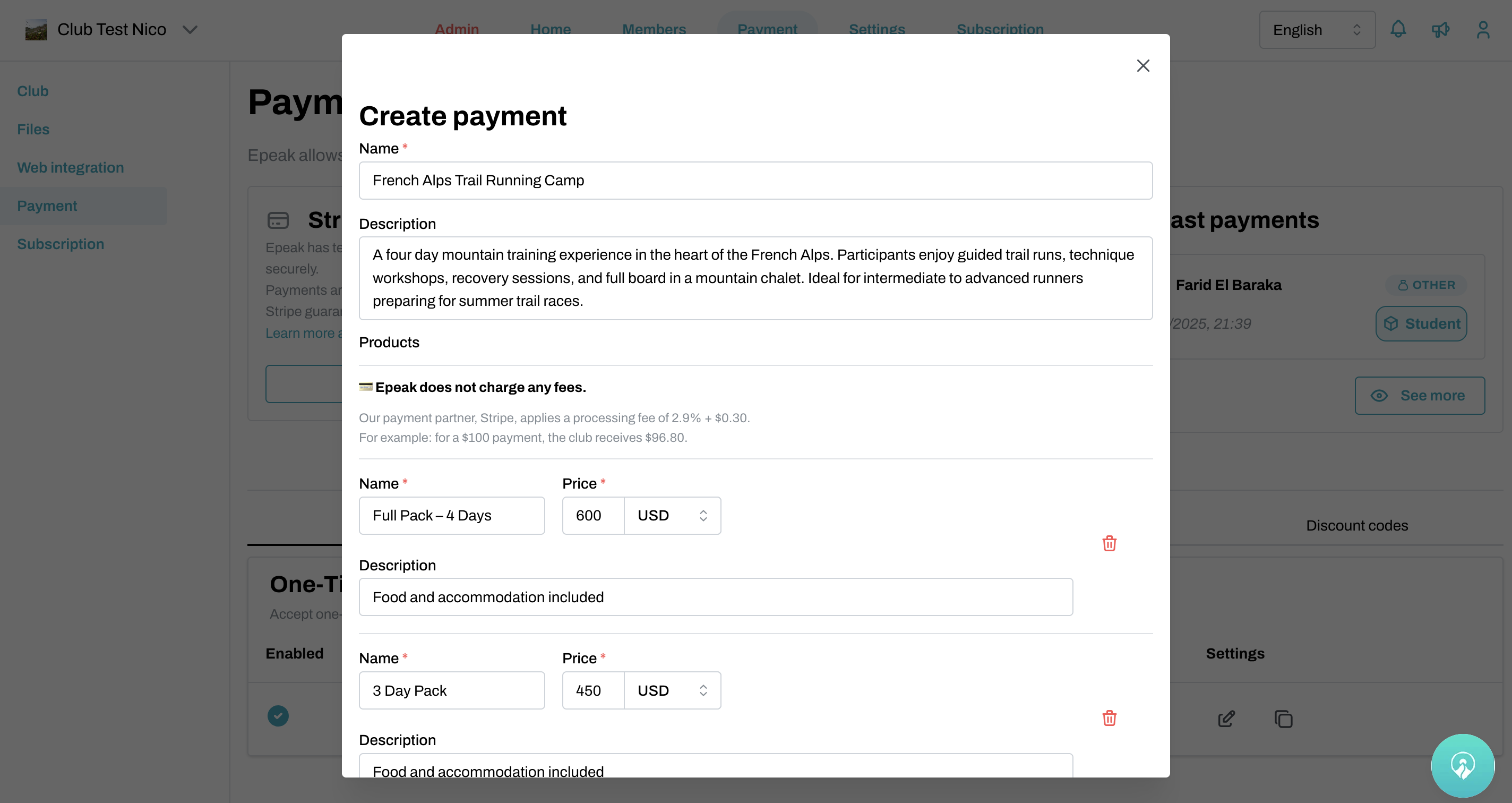This screenshot has height=803, width=1512.
Task: Open the announcements megaphone icon
Action: point(1441,29)
